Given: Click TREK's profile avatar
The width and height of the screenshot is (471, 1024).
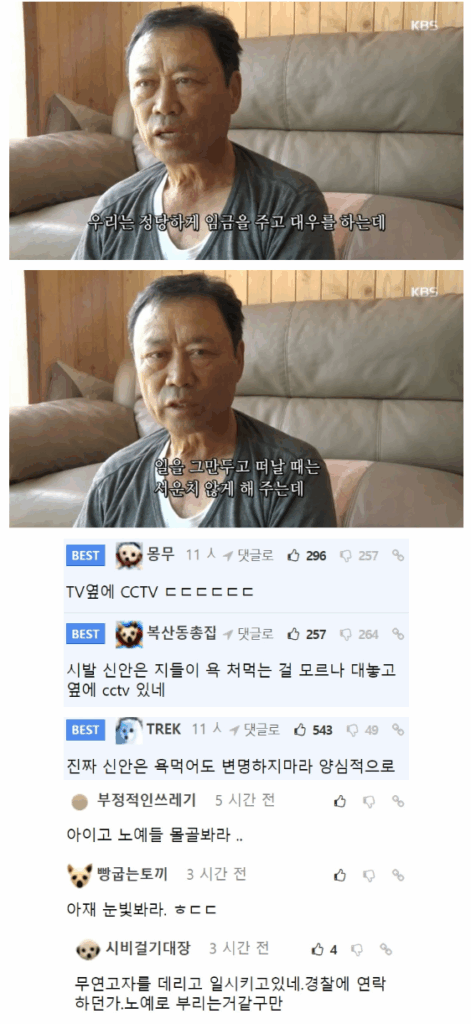Looking at the screenshot, I should 129,731.
